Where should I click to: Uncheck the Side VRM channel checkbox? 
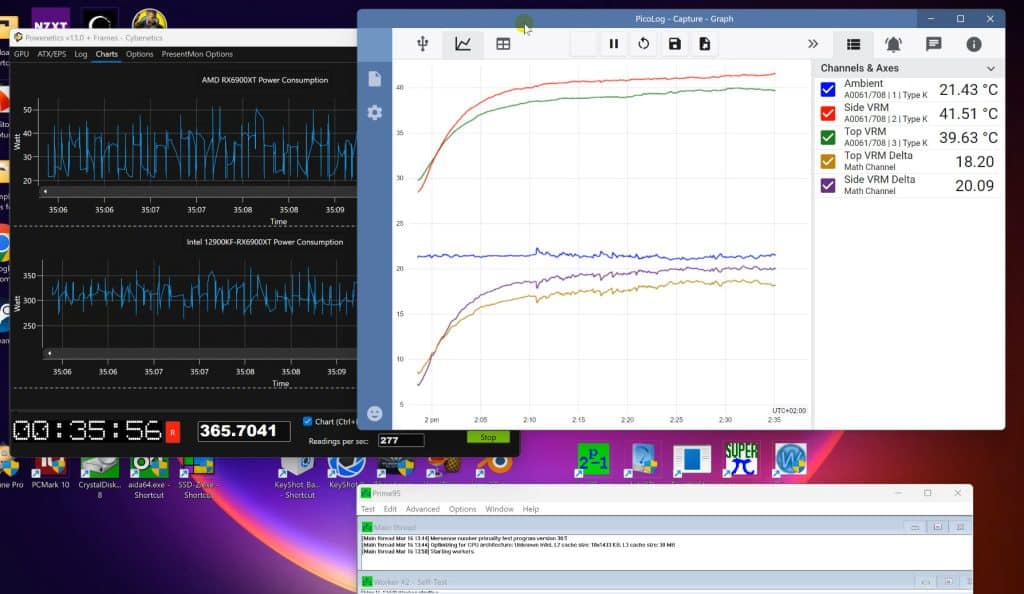point(827,114)
